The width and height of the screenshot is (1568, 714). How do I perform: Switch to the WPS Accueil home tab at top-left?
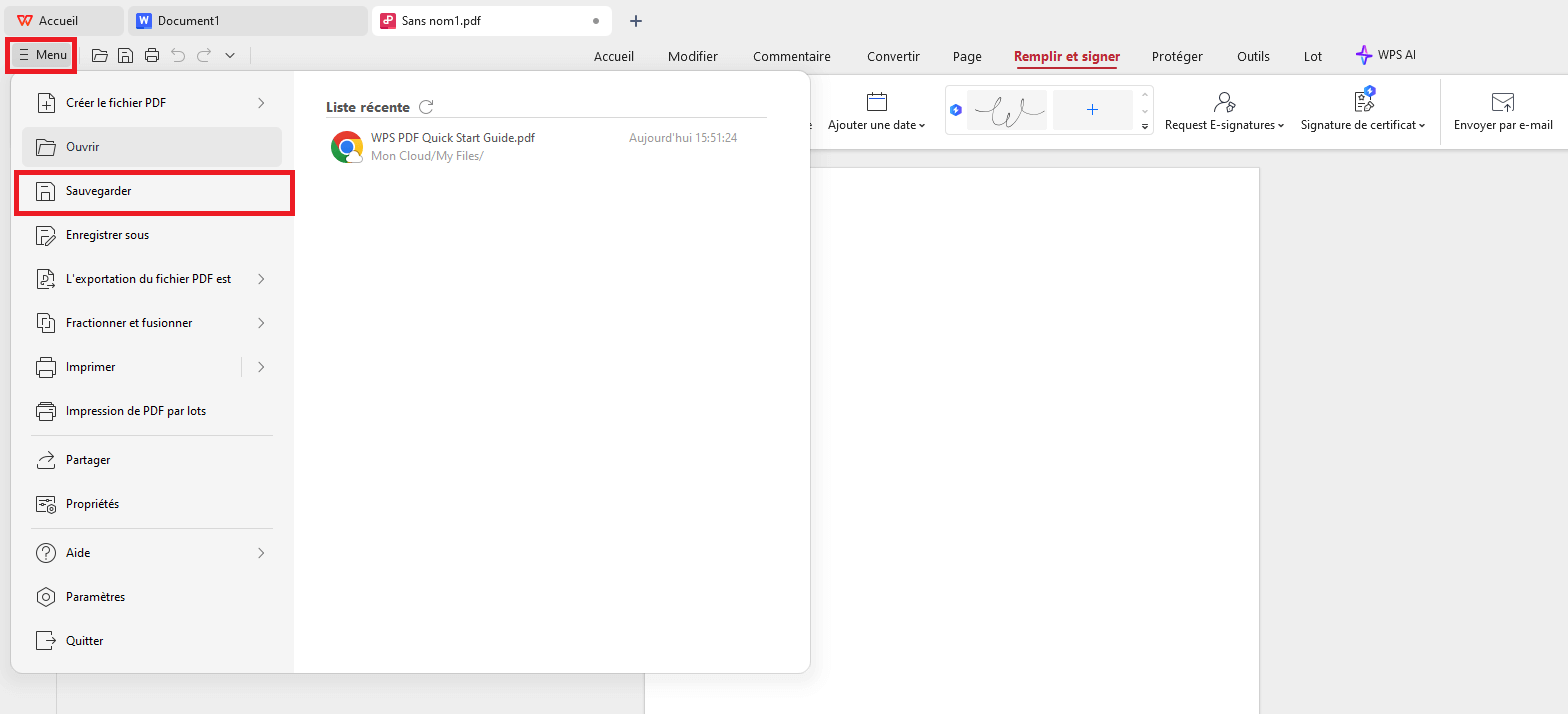(64, 21)
